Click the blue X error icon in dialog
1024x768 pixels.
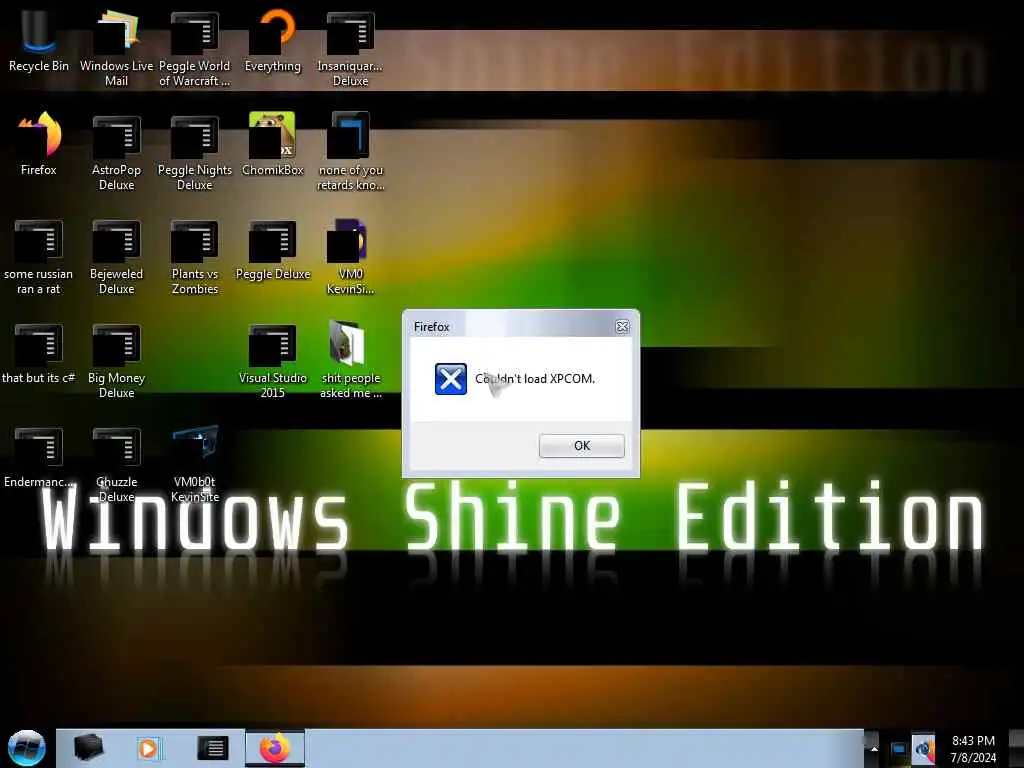(451, 379)
